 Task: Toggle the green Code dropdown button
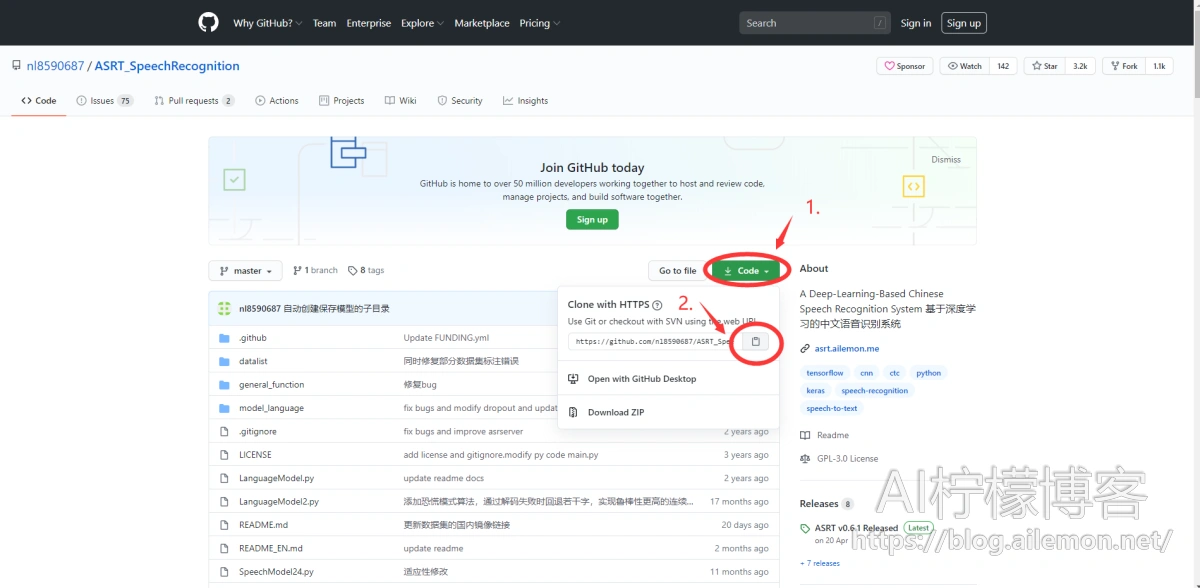point(747,271)
